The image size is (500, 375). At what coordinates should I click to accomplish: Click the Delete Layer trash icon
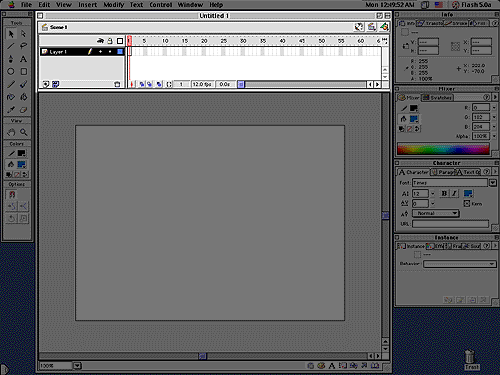click(x=117, y=84)
